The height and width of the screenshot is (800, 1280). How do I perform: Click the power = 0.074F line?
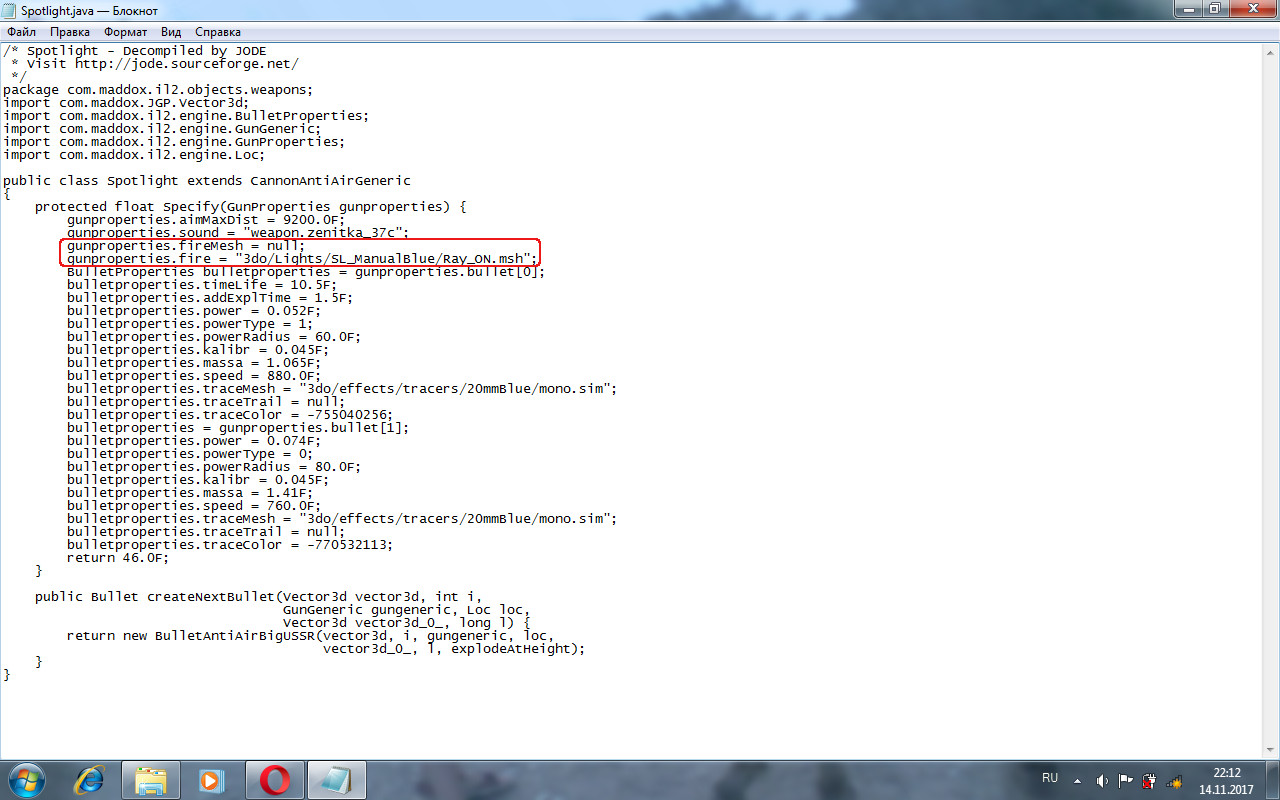coord(193,441)
